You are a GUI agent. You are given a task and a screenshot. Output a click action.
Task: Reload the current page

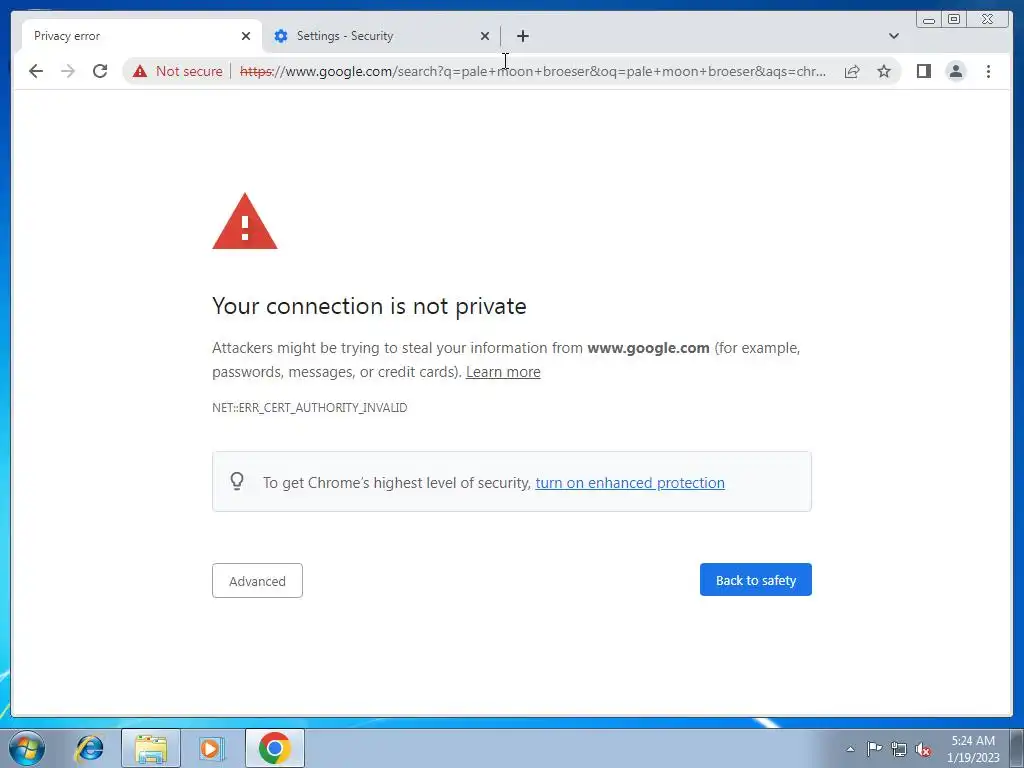100,71
